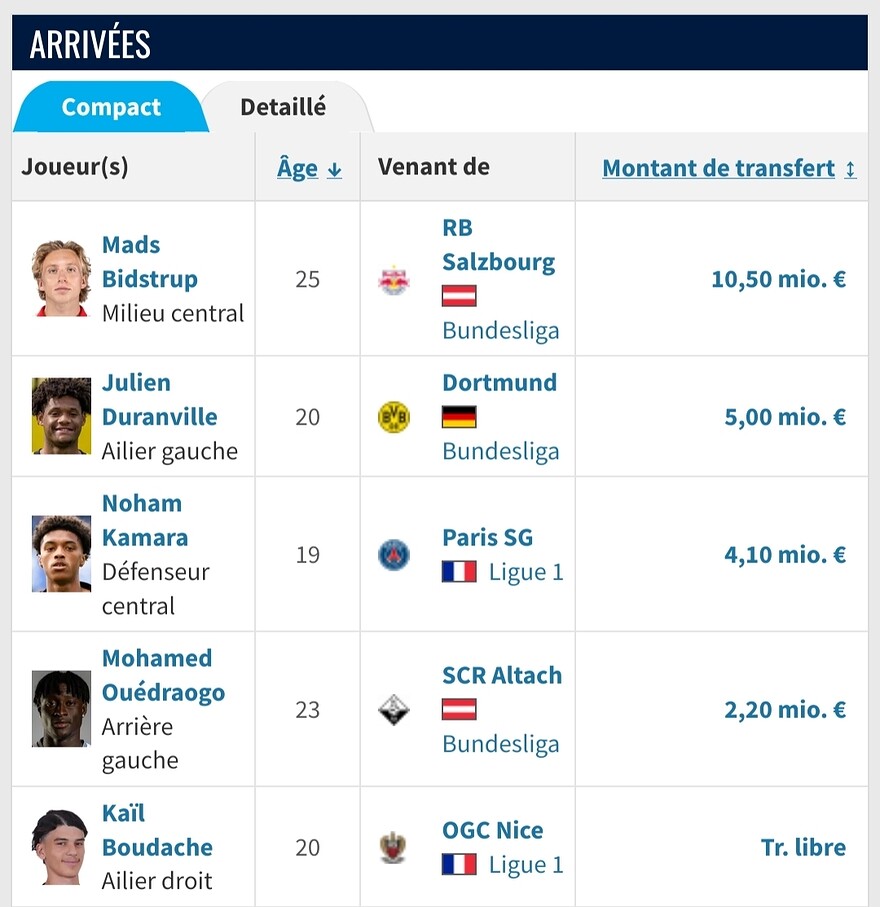Click the Borussia Dortmund club crest icon

tap(394, 417)
